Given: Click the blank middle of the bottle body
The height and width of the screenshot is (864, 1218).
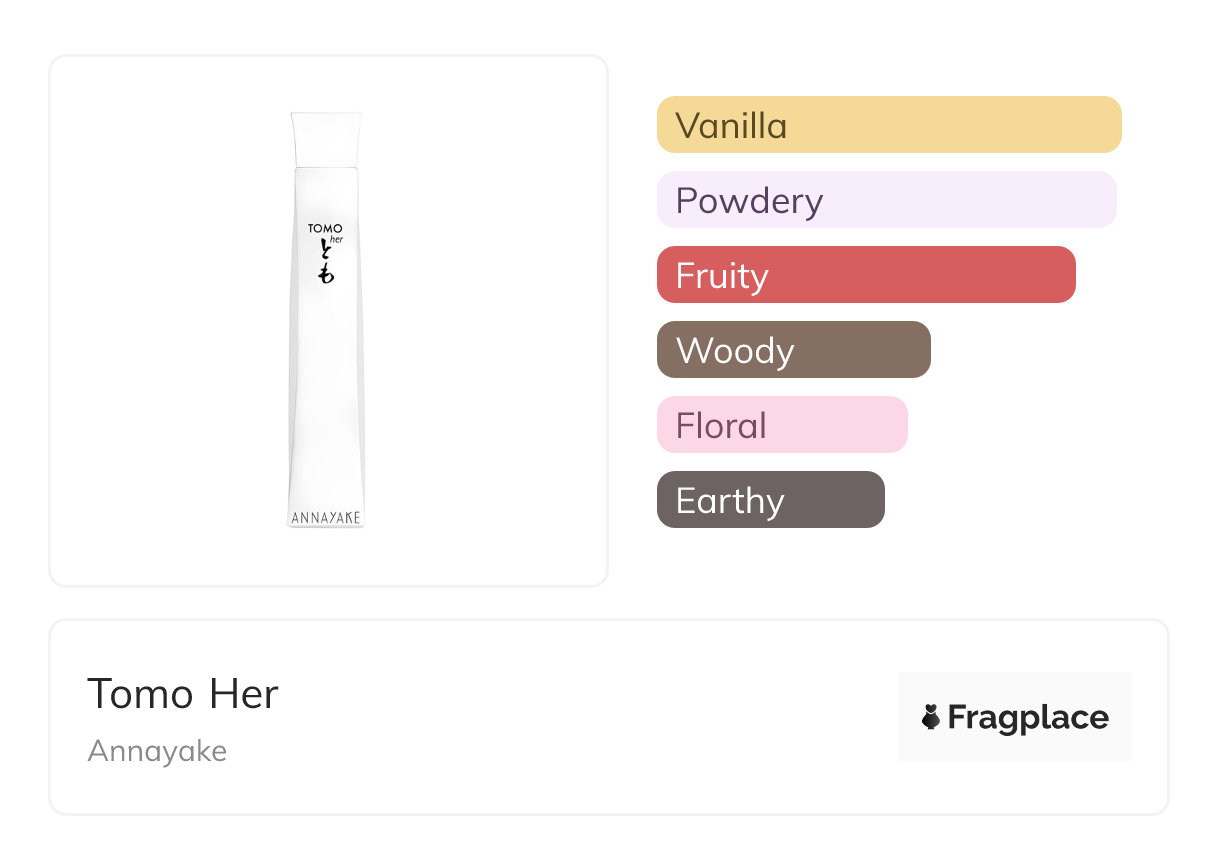Looking at the screenshot, I should click(326, 390).
